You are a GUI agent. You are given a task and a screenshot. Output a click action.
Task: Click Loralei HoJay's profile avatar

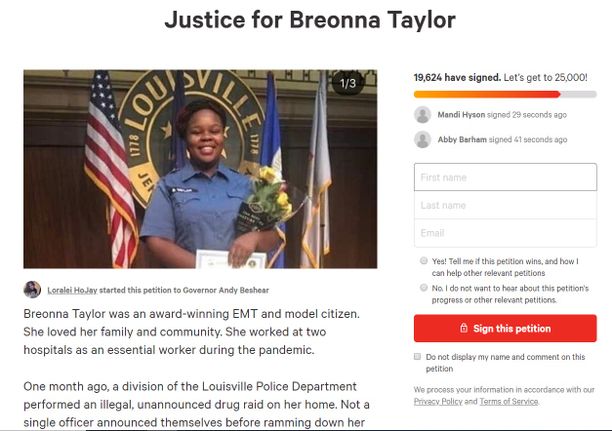[32, 290]
